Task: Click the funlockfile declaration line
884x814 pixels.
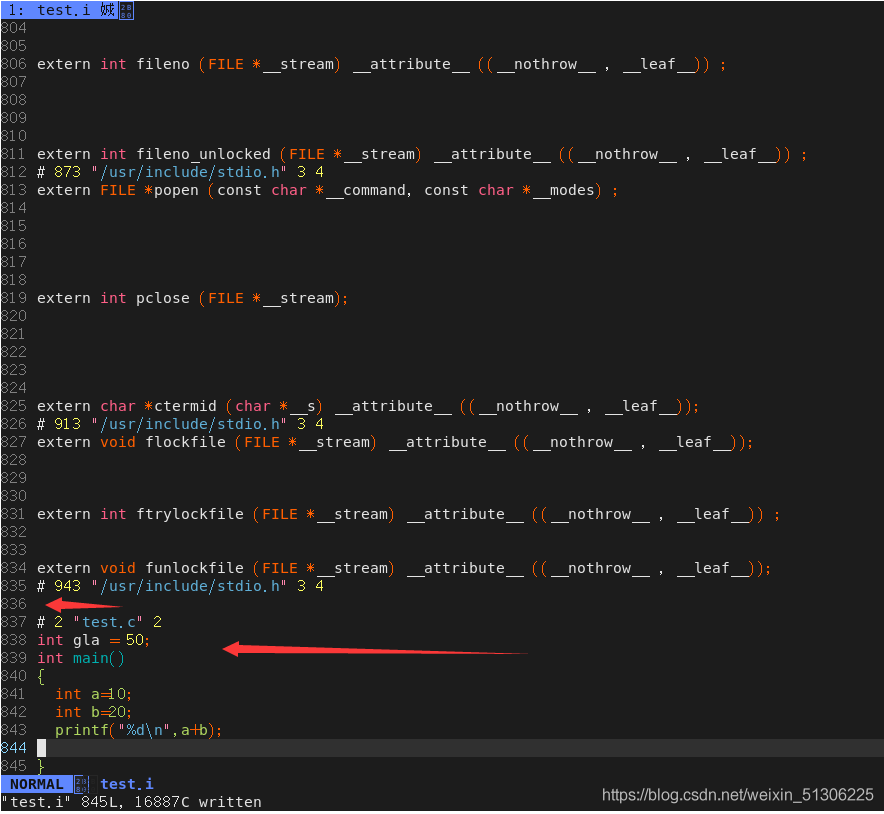Action: (404, 568)
